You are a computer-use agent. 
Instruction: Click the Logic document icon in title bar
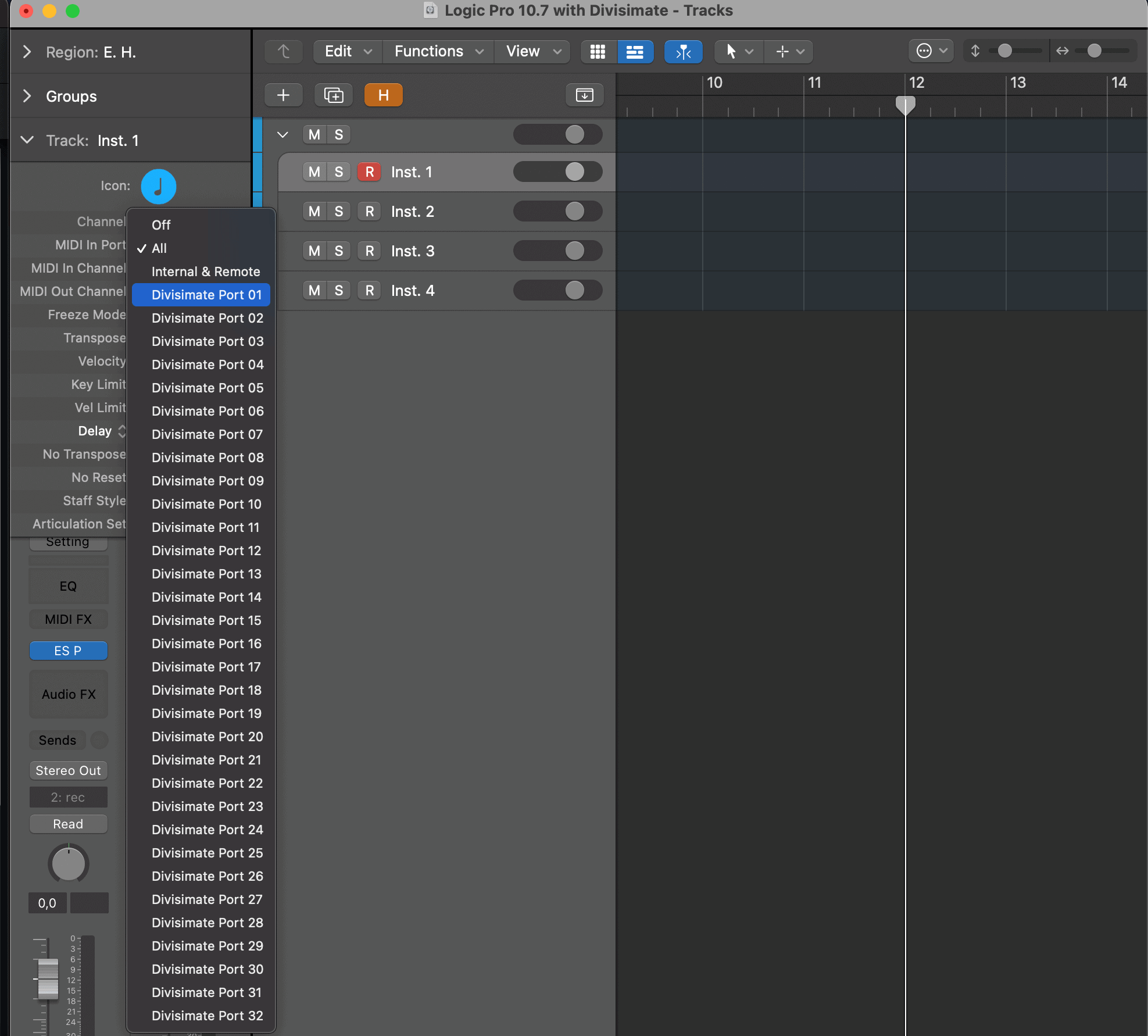(x=431, y=10)
